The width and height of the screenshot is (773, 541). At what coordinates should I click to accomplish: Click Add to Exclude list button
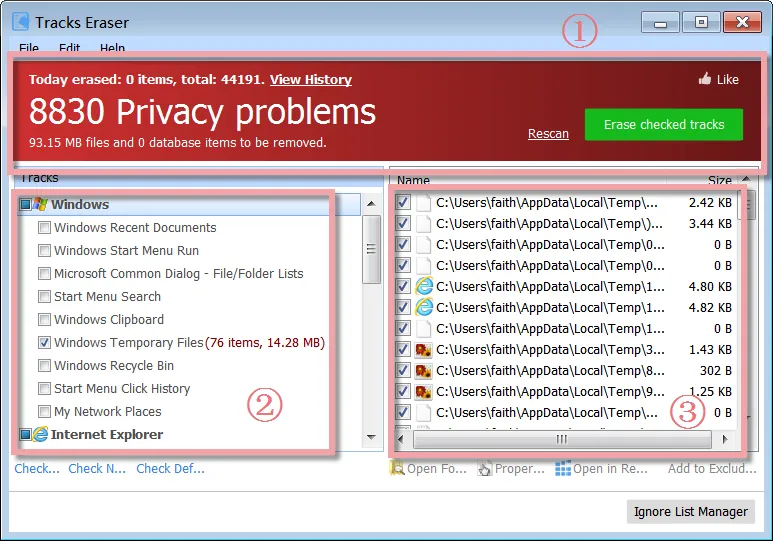point(712,469)
